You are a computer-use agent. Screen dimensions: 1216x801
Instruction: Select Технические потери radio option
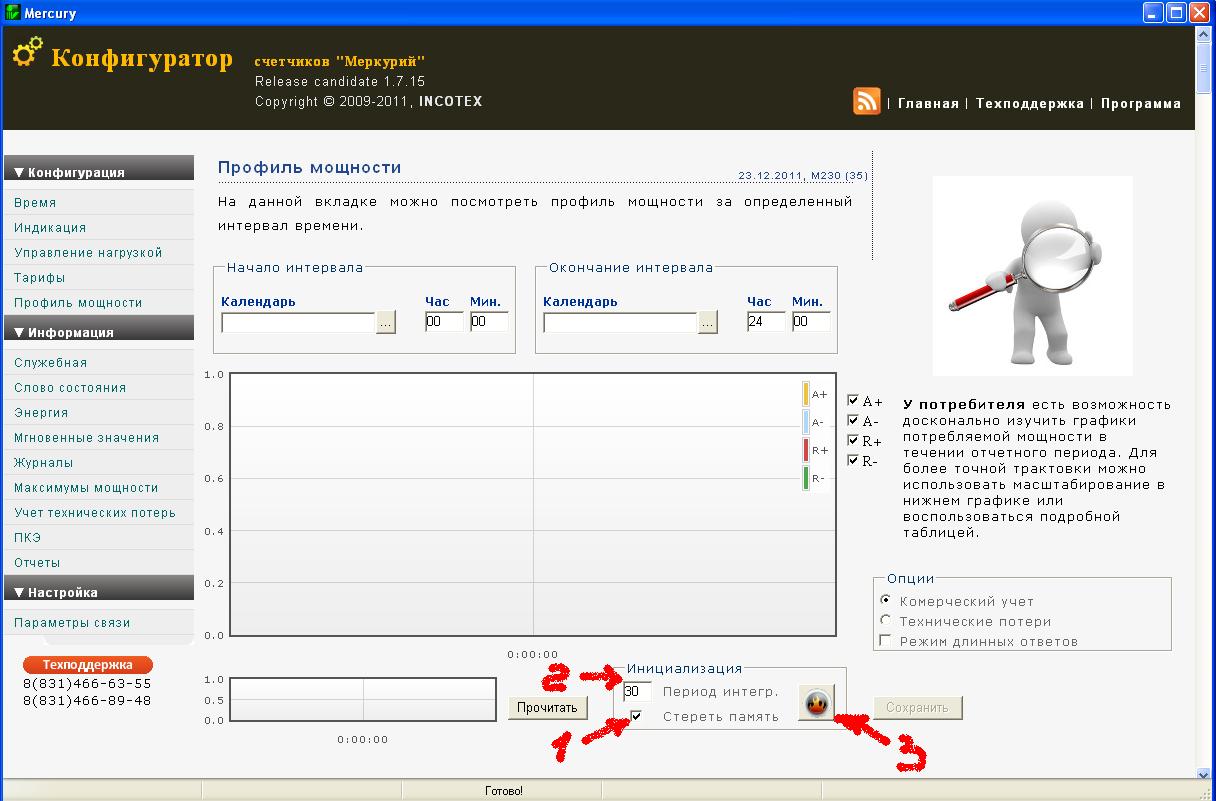885,620
